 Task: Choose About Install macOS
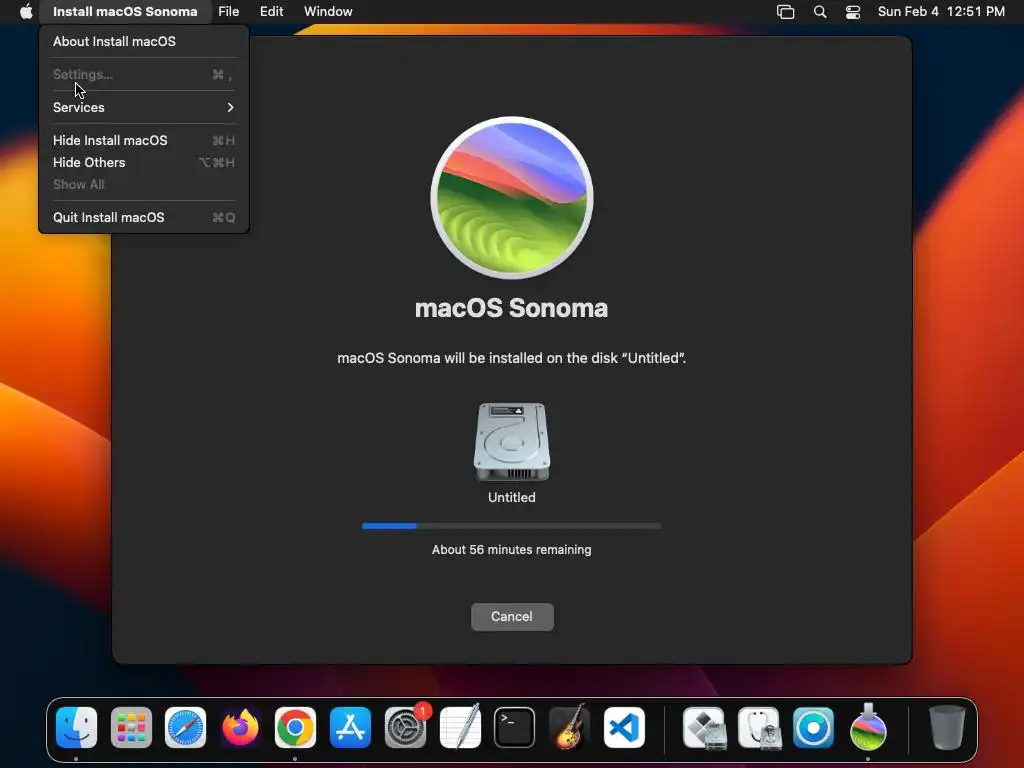(144, 41)
